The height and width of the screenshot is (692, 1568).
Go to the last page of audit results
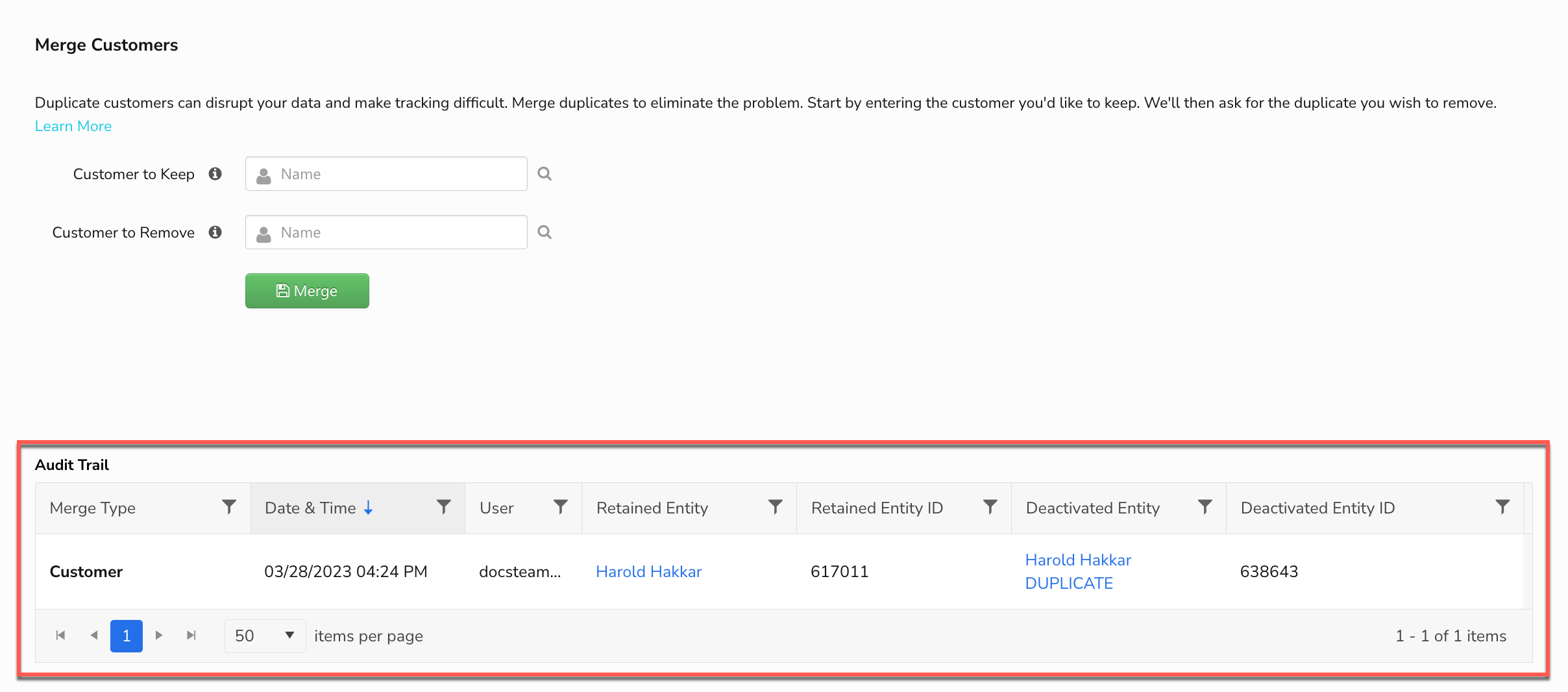click(x=191, y=636)
